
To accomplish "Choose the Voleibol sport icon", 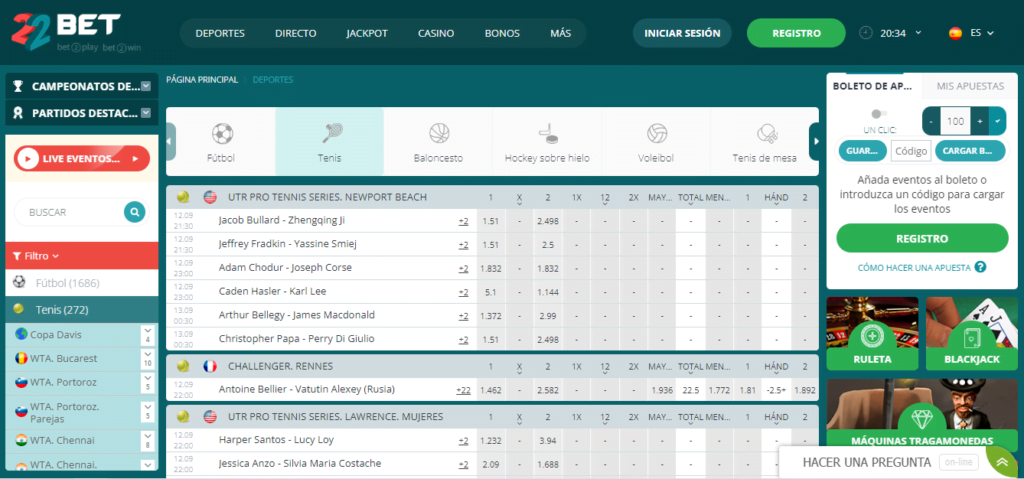I will tap(656, 134).
